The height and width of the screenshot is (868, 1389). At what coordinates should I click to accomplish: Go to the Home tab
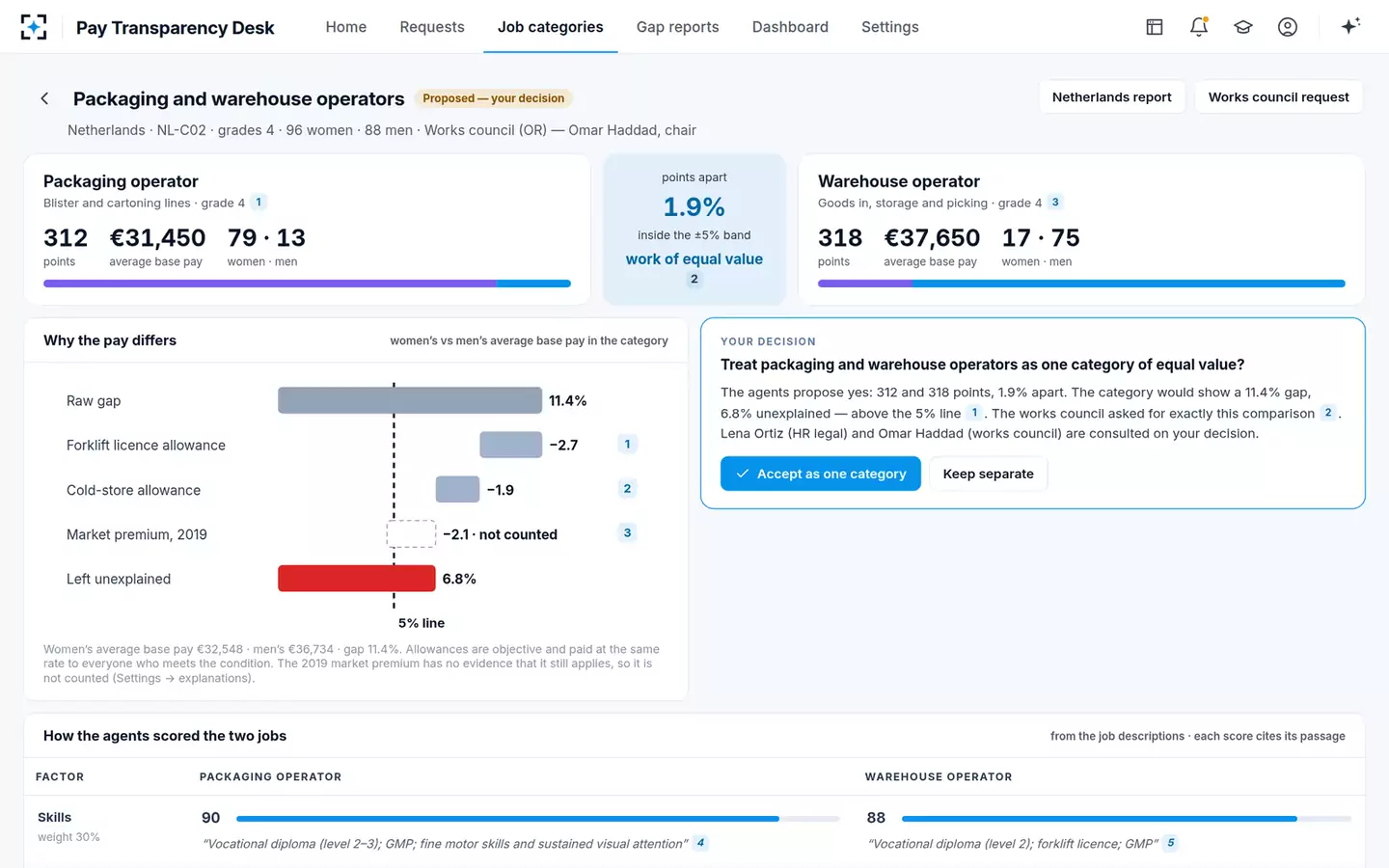[x=346, y=27]
